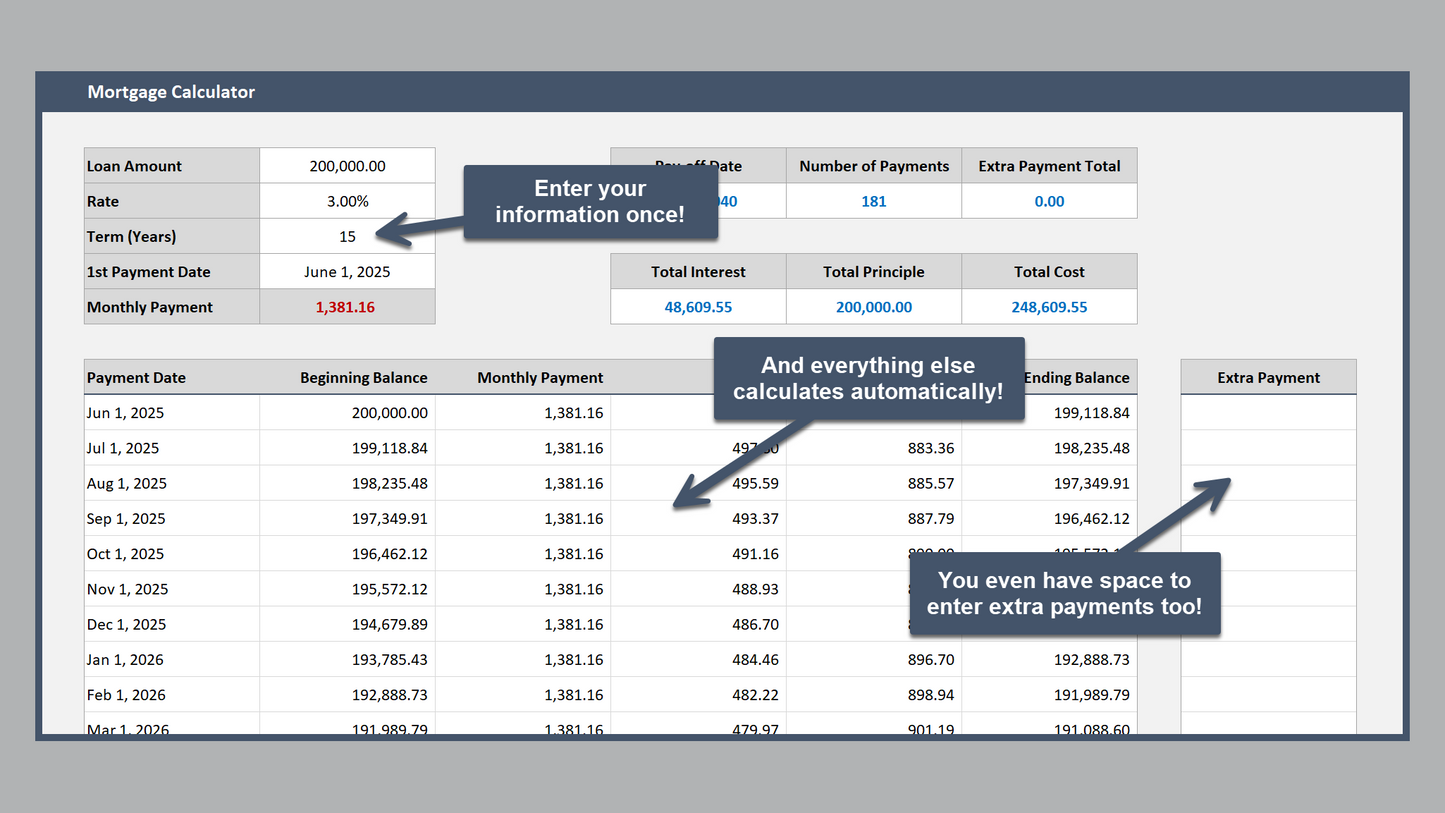Select the principal value 883.36
This screenshot has width=1445, height=813.
[x=874, y=448]
